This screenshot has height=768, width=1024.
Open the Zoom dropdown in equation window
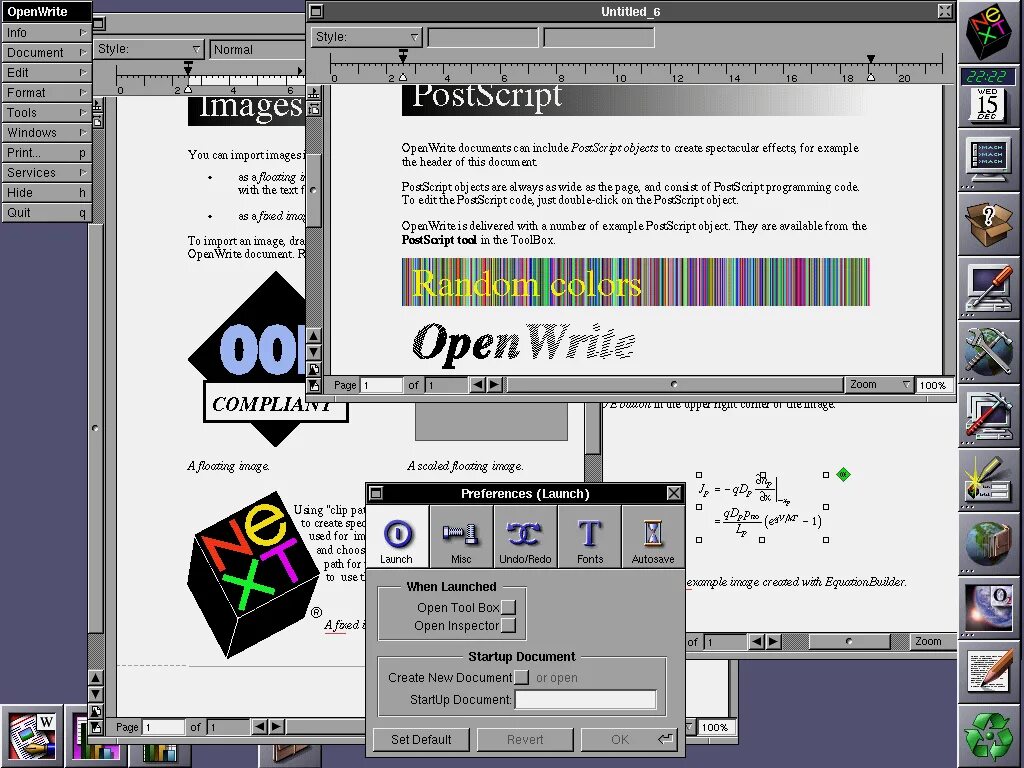tap(933, 641)
